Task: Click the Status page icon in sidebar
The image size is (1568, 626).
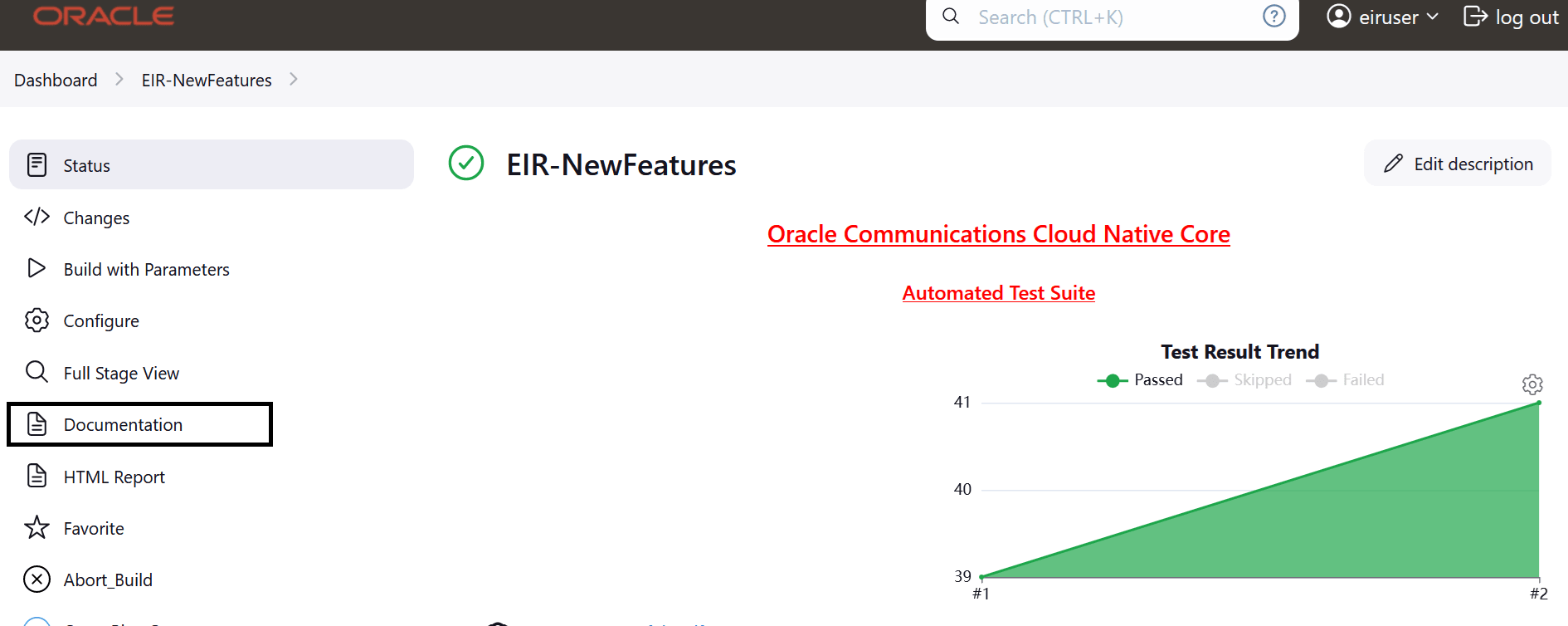Action: point(37,164)
